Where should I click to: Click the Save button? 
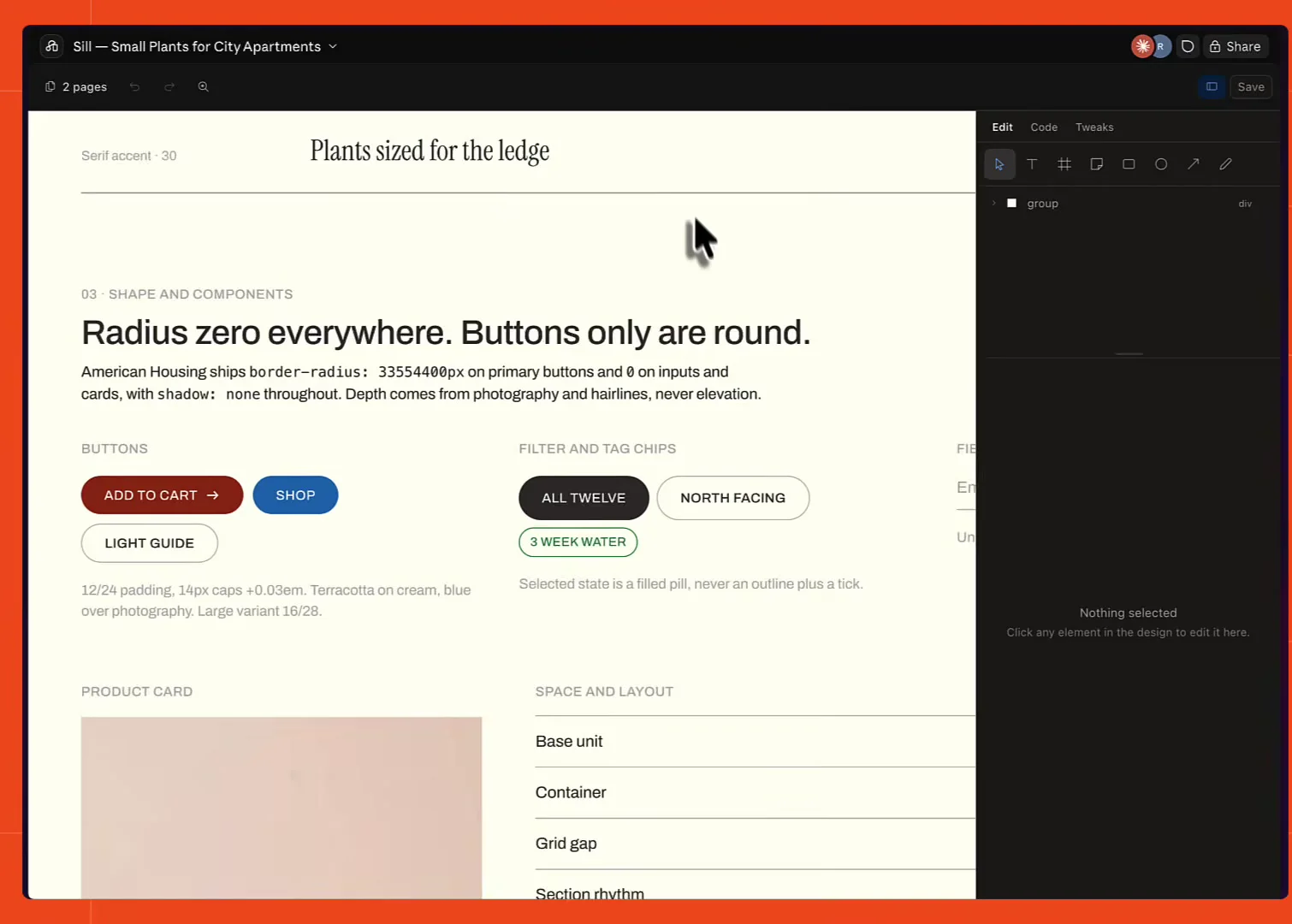coord(1251,86)
